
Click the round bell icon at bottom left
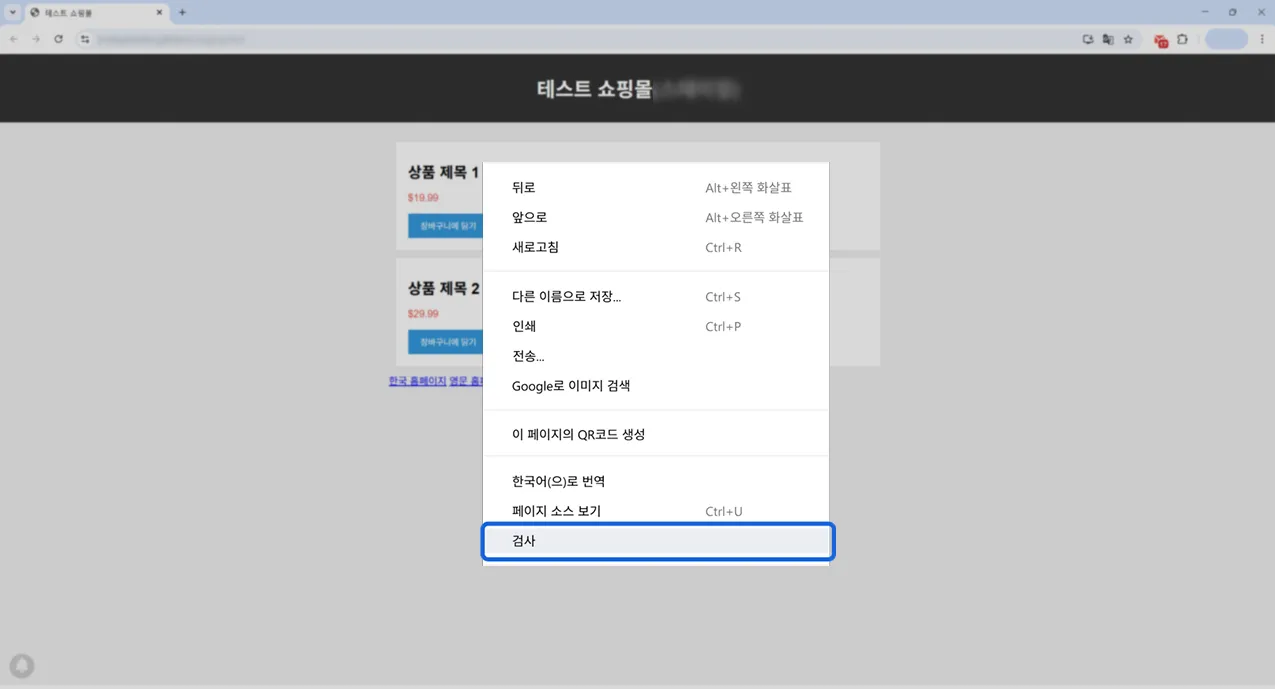point(22,666)
